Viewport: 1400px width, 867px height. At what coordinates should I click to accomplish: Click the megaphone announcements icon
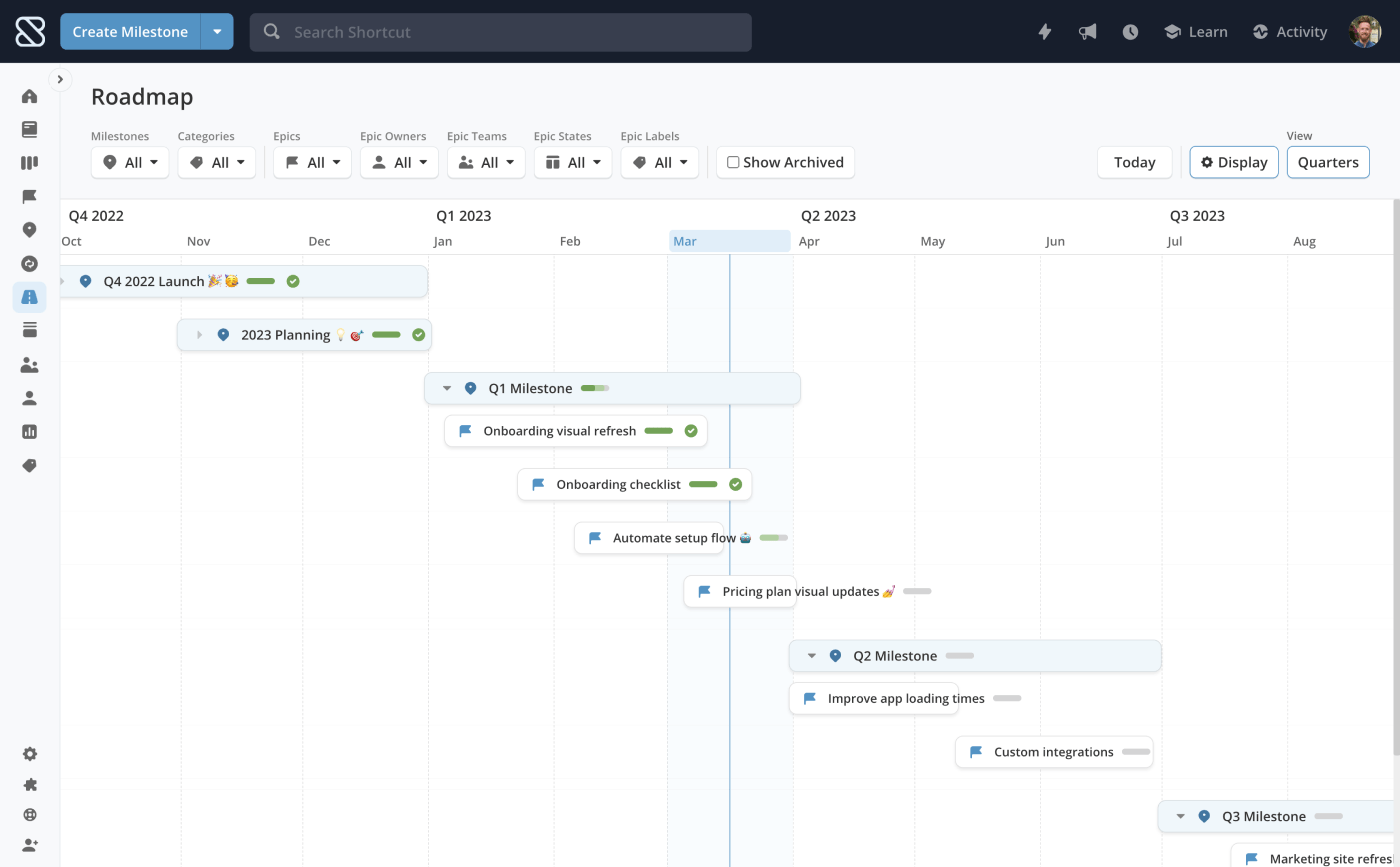[1087, 32]
